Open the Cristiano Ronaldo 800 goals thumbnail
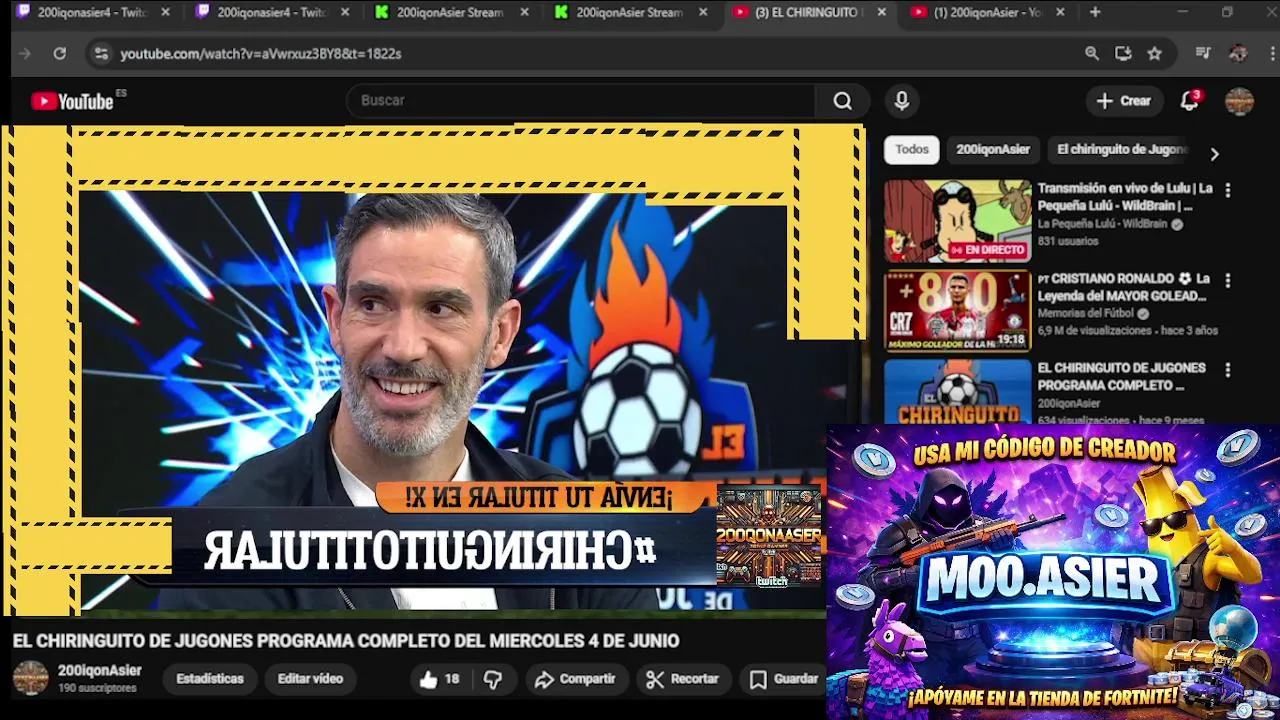Image resolution: width=1280 pixels, height=720 pixels. pos(957,311)
